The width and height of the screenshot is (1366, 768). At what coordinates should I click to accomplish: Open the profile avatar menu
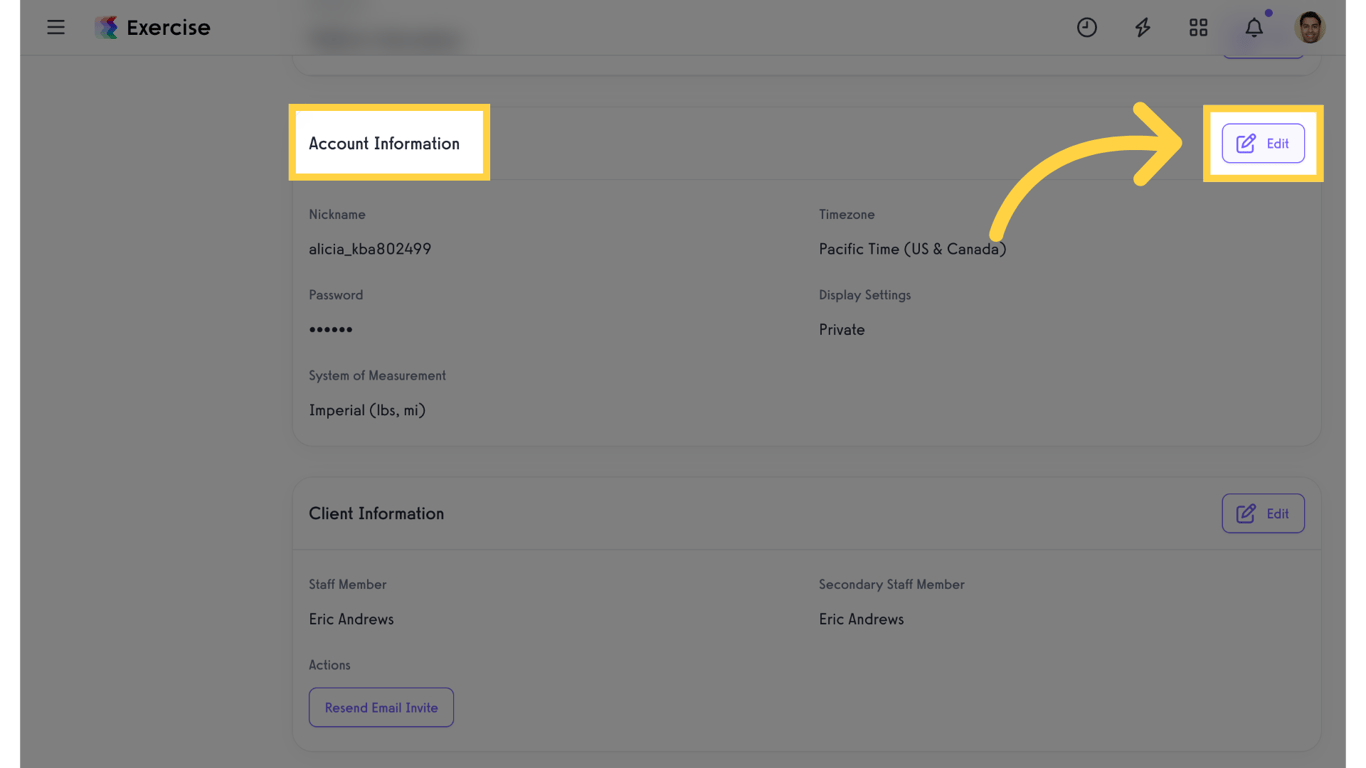pyautogui.click(x=1310, y=27)
